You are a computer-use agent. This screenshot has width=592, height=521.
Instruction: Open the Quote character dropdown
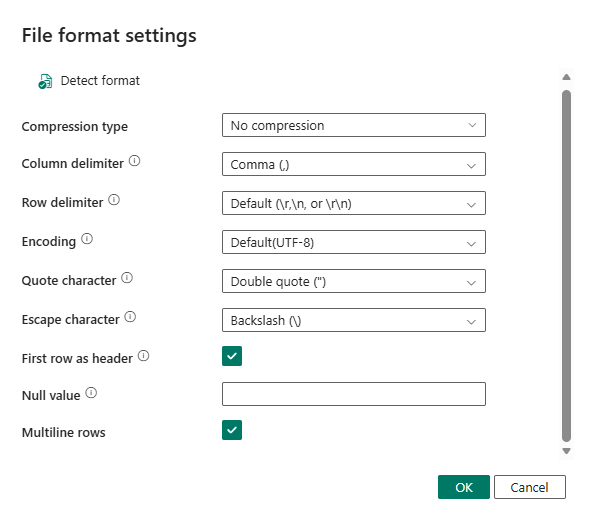(x=354, y=281)
